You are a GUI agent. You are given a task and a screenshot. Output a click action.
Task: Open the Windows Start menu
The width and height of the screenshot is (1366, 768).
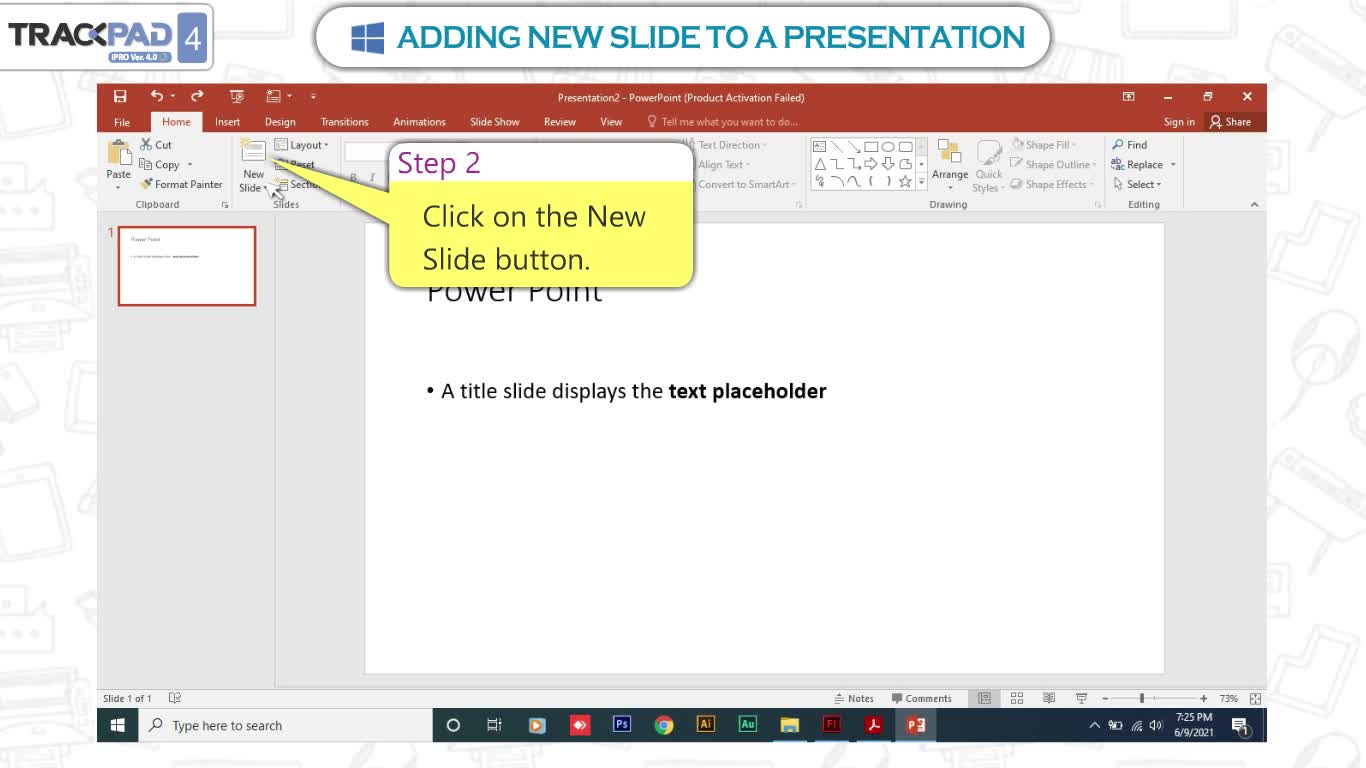117,725
